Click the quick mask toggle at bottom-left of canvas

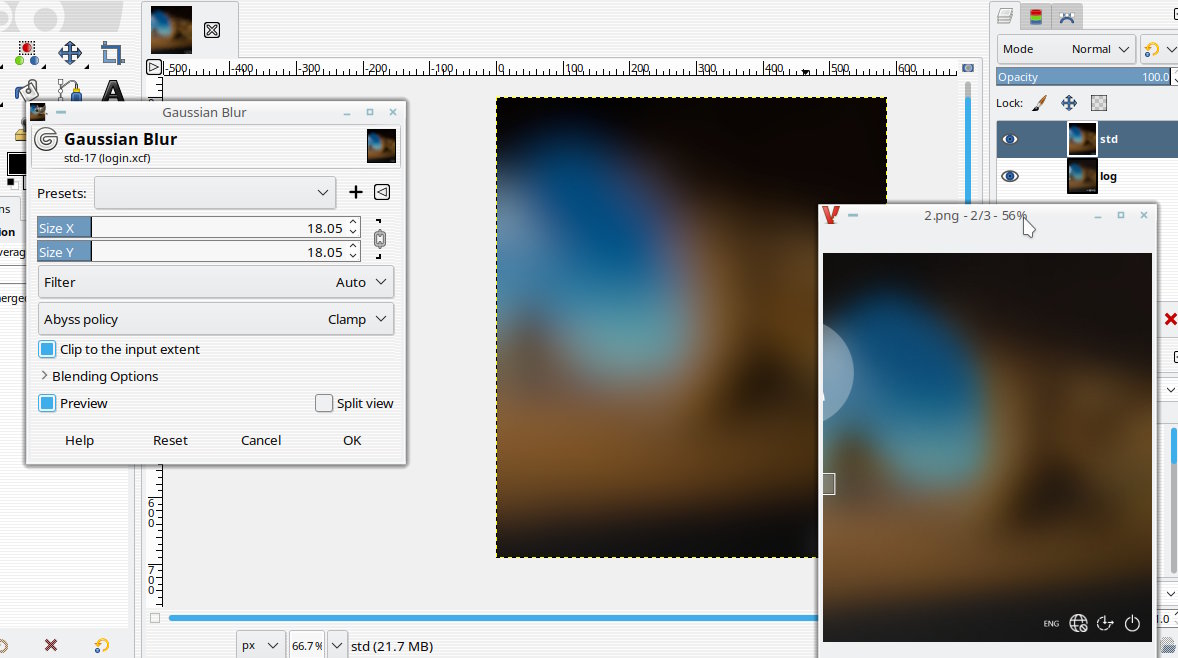click(x=155, y=618)
